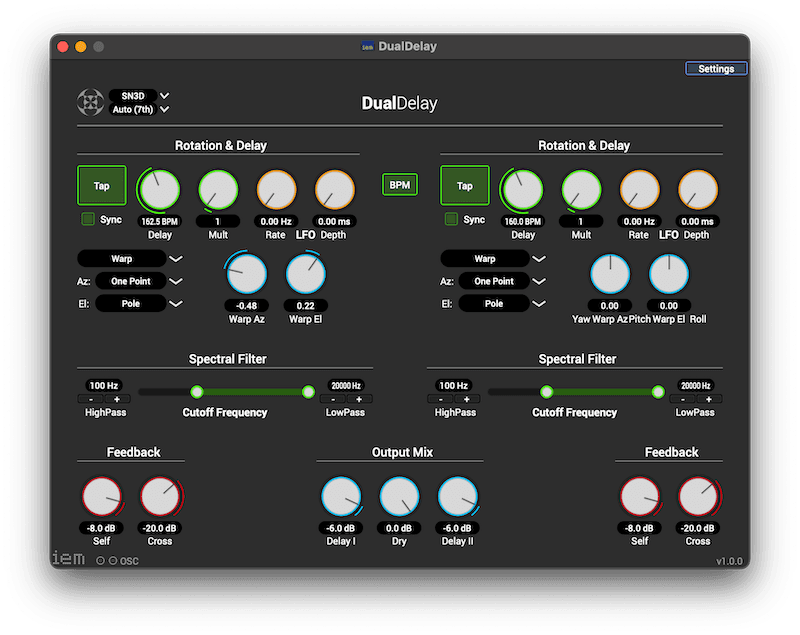Click the ambisonics sphere icon beside SN3D

click(91, 102)
